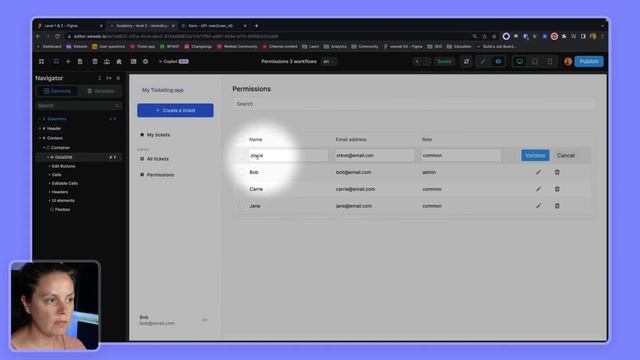Click the Add element plus icon
The width and height of the screenshot is (640, 360).
[68, 61]
